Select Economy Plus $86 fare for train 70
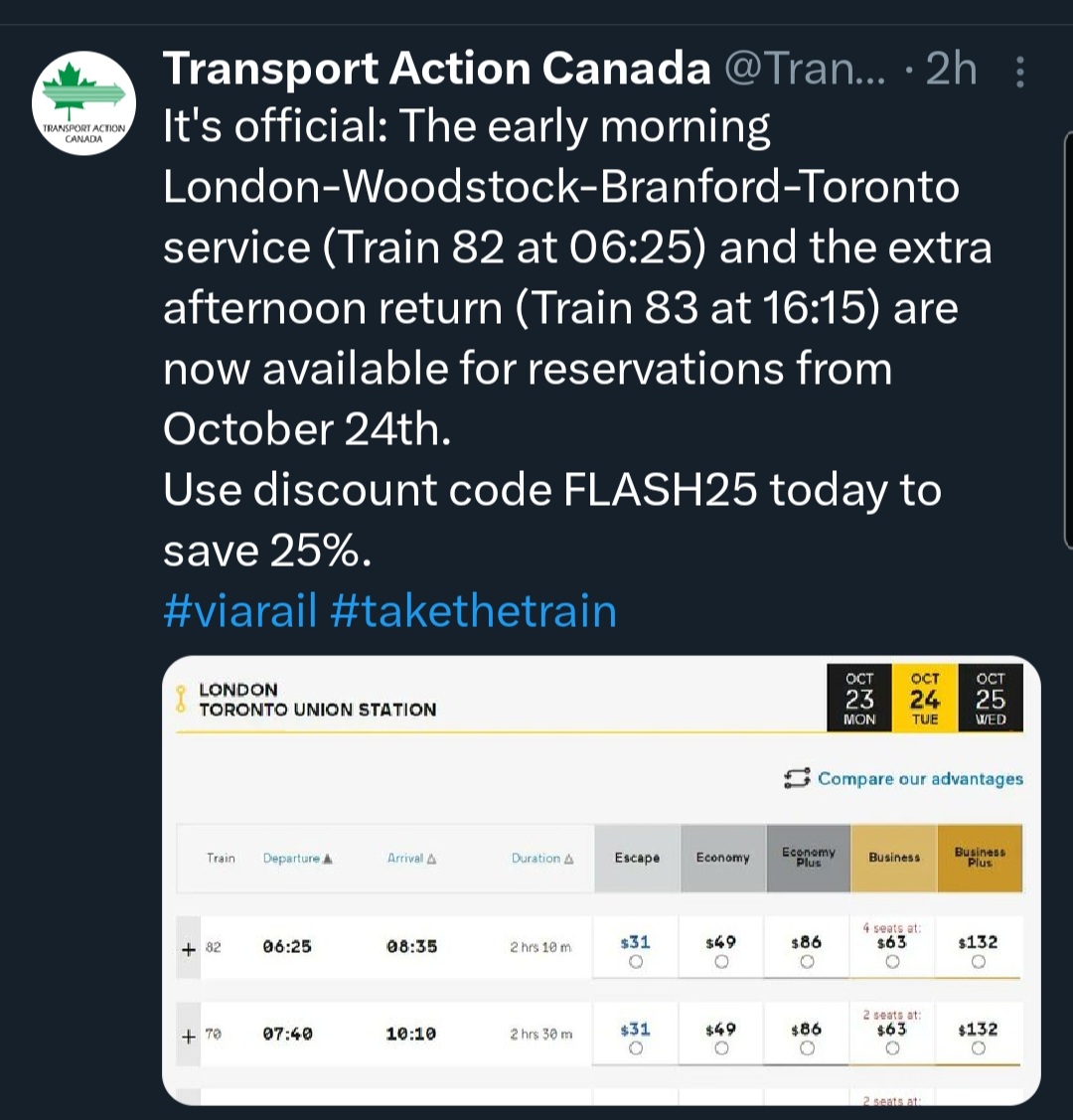 [x=808, y=1048]
